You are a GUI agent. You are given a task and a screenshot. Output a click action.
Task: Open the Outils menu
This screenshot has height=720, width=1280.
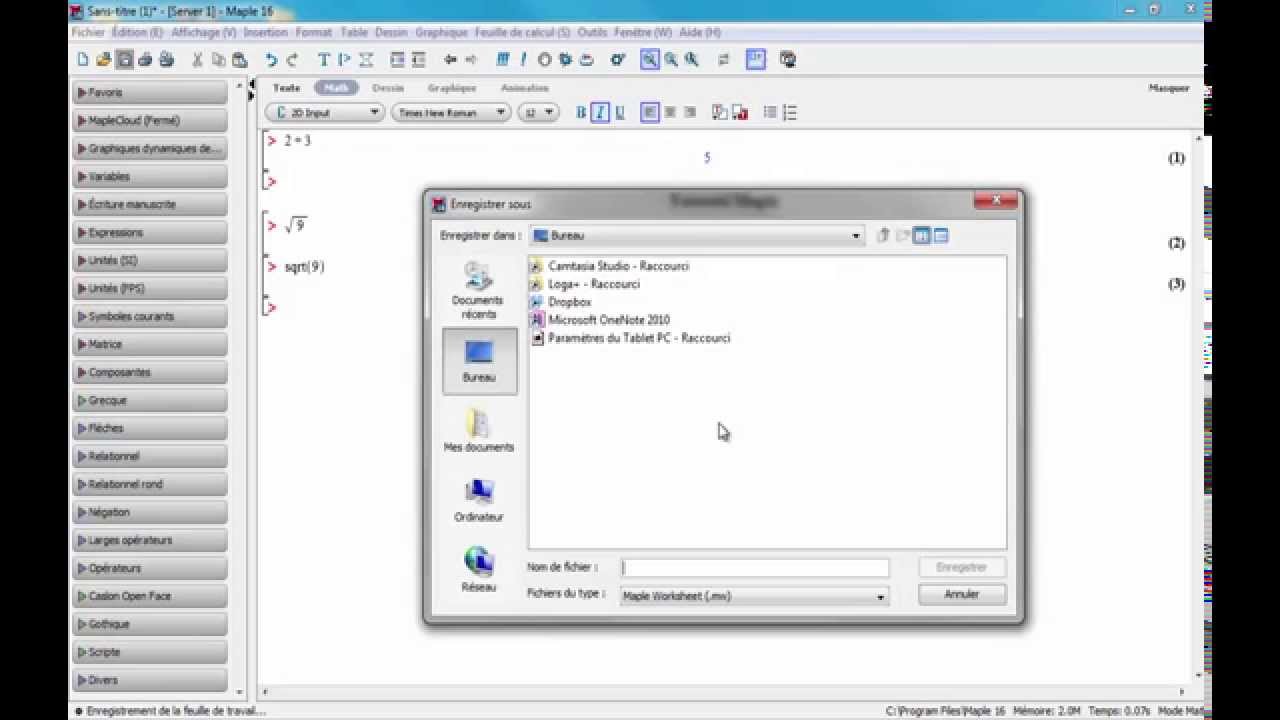pos(592,32)
